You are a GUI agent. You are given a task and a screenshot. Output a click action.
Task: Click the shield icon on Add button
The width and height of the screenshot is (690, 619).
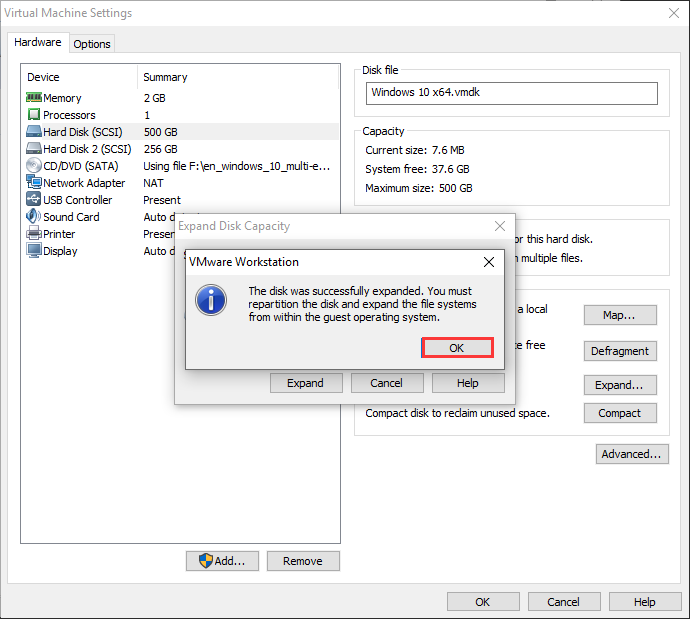pos(206,561)
